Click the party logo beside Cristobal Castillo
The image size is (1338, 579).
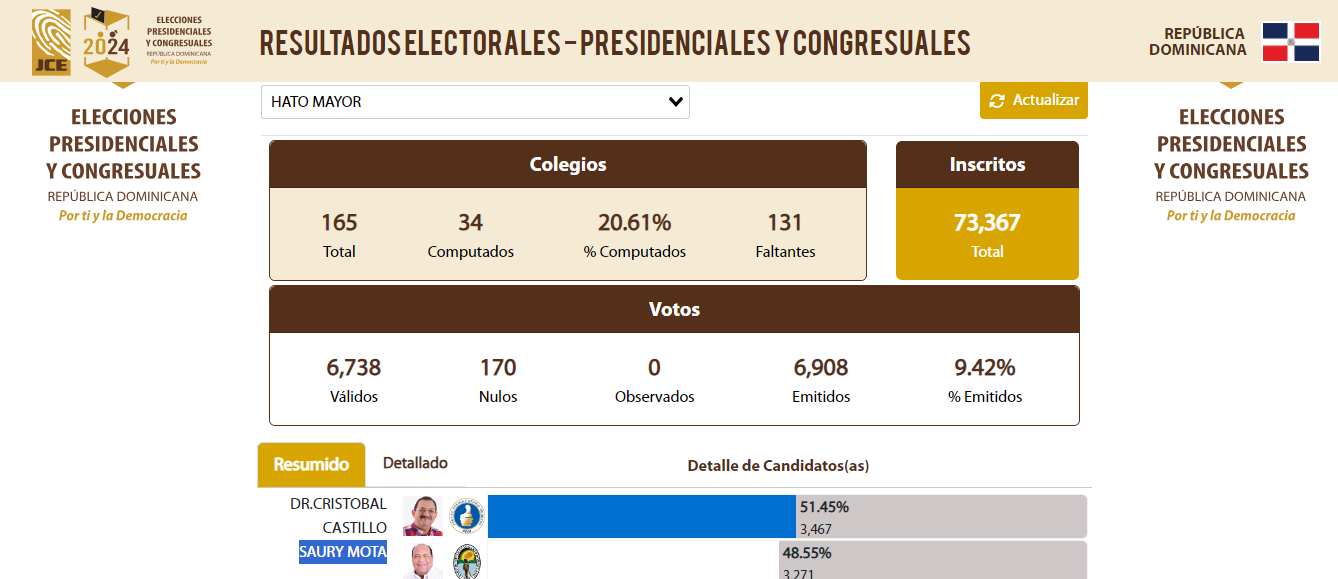pos(467,516)
